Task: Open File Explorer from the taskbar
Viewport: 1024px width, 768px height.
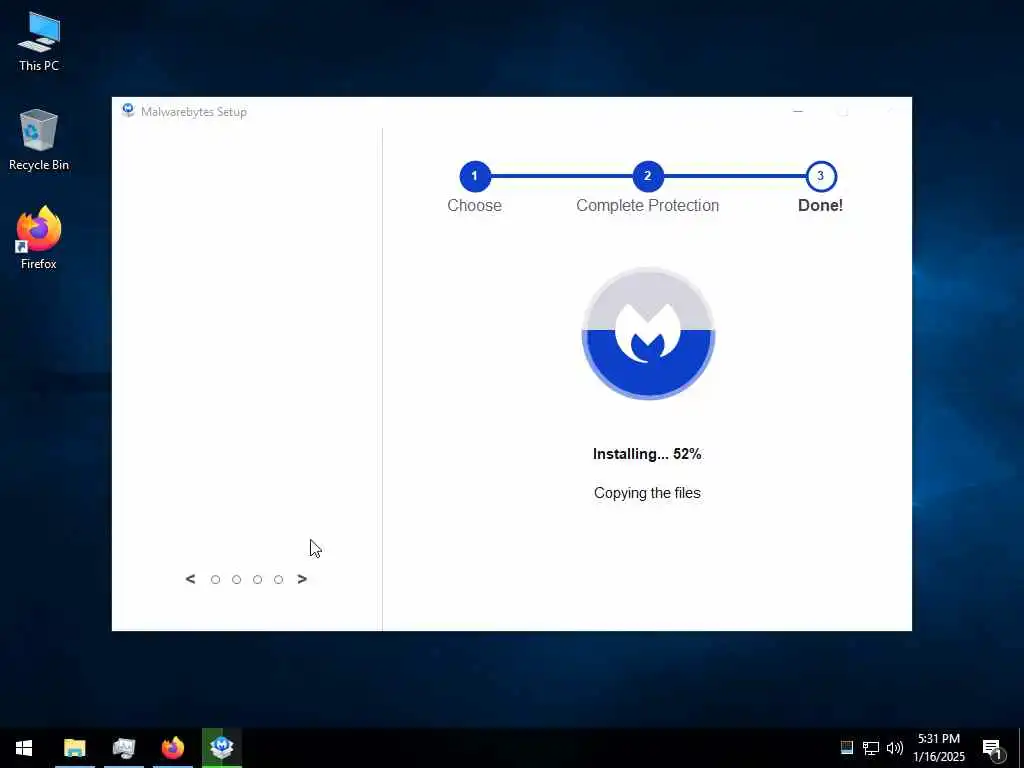Action: (74, 748)
